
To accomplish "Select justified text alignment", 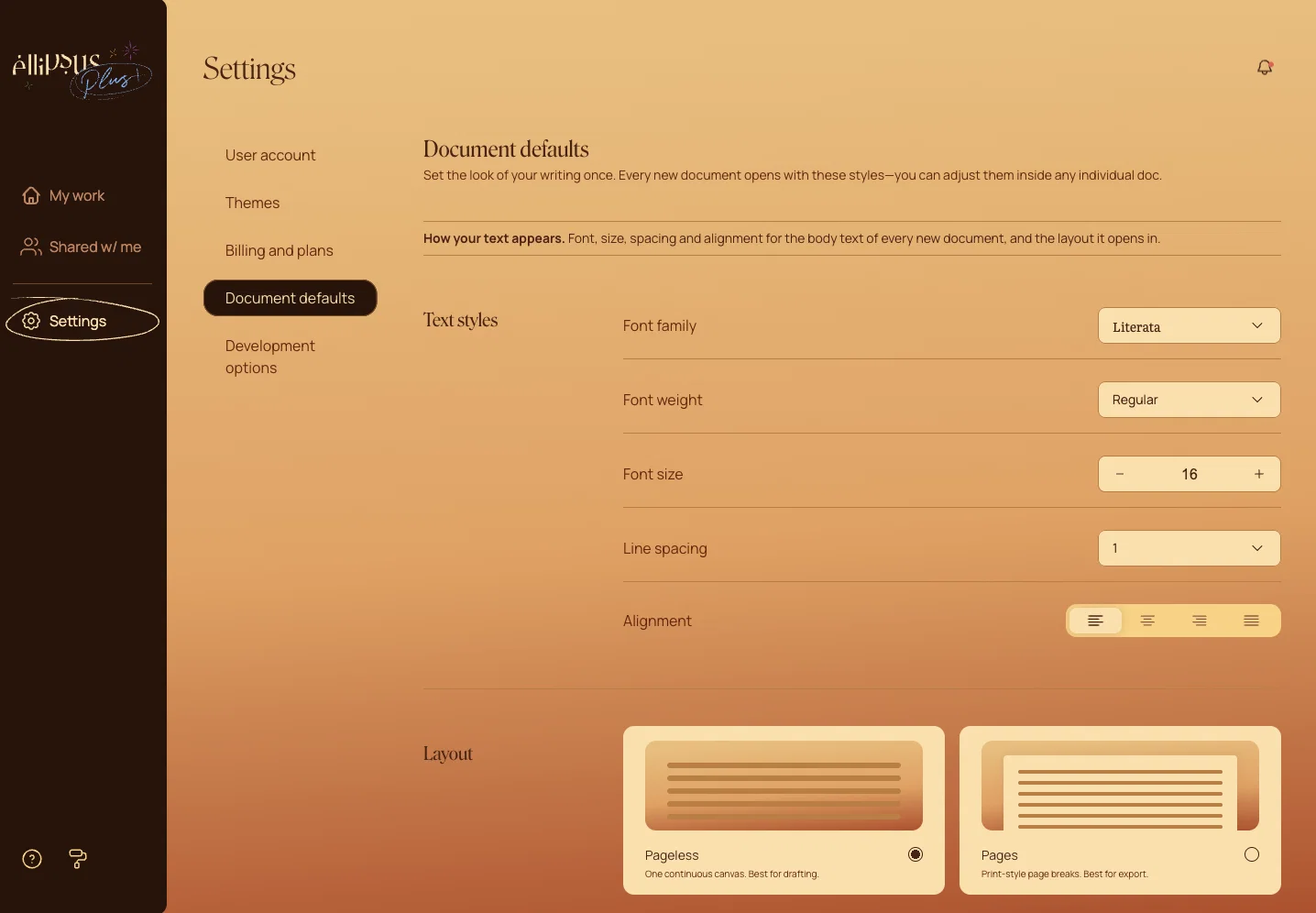I will (1252, 621).
